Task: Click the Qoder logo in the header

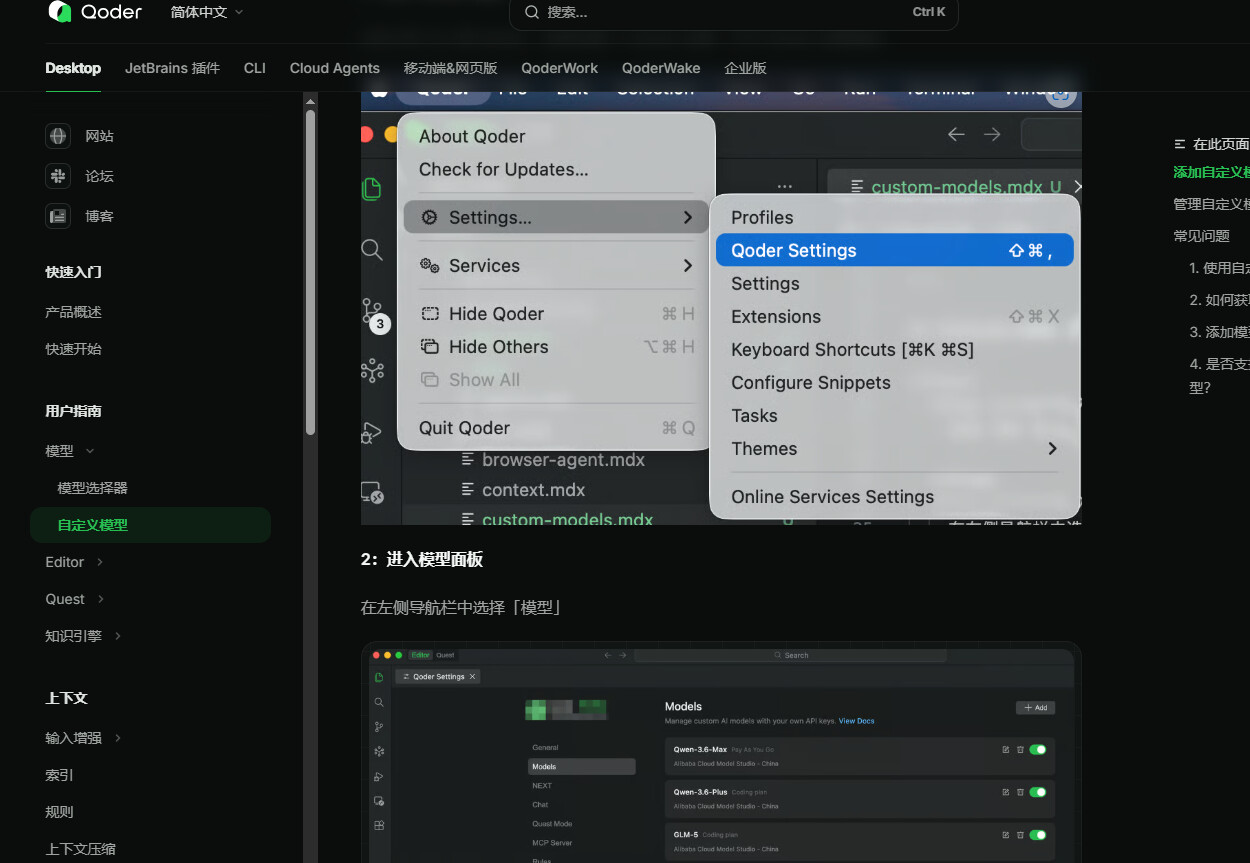Action: pos(95,12)
